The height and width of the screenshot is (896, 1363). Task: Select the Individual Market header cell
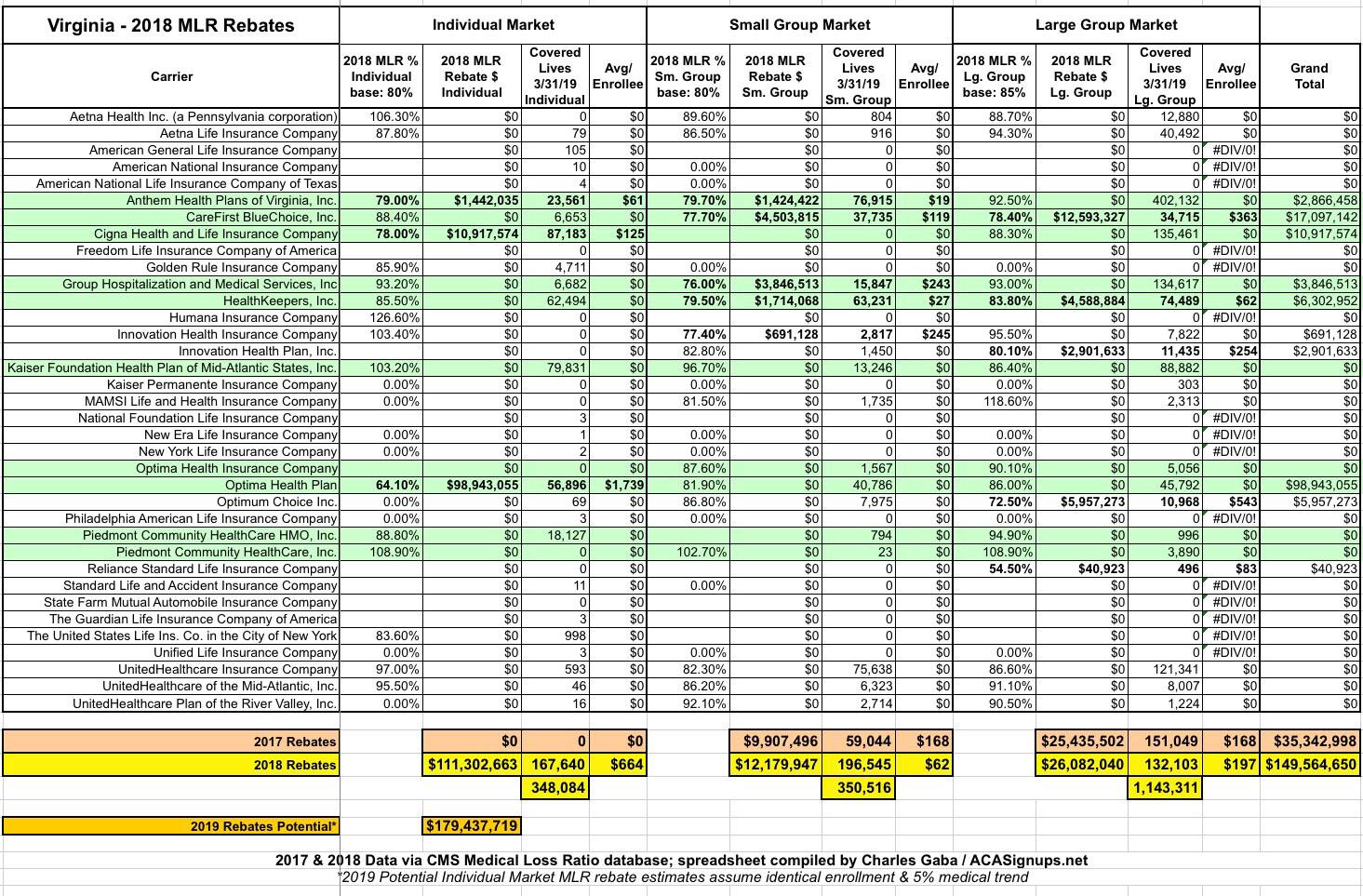(492, 25)
